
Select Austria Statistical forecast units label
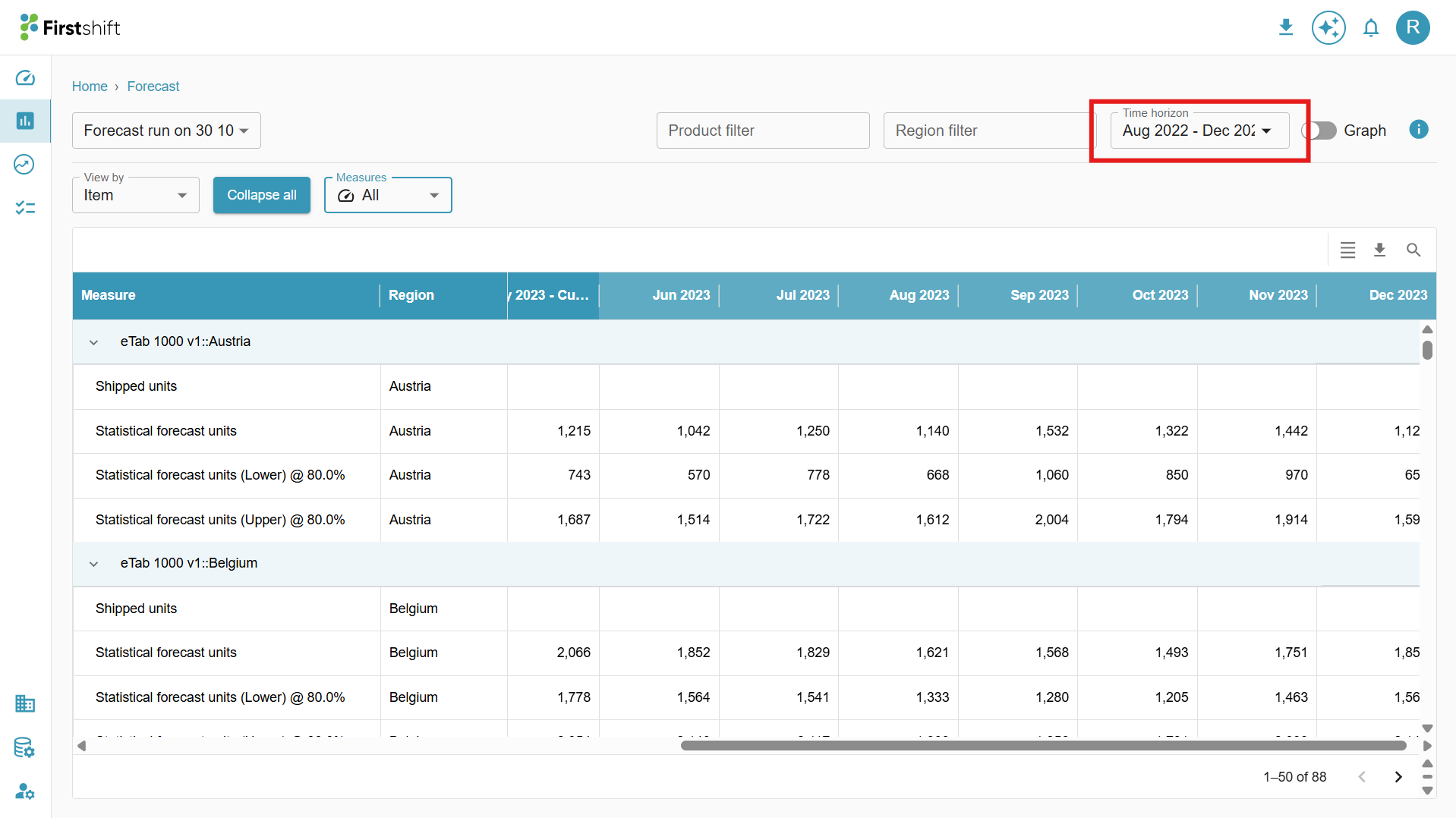[x=166, y=431]
